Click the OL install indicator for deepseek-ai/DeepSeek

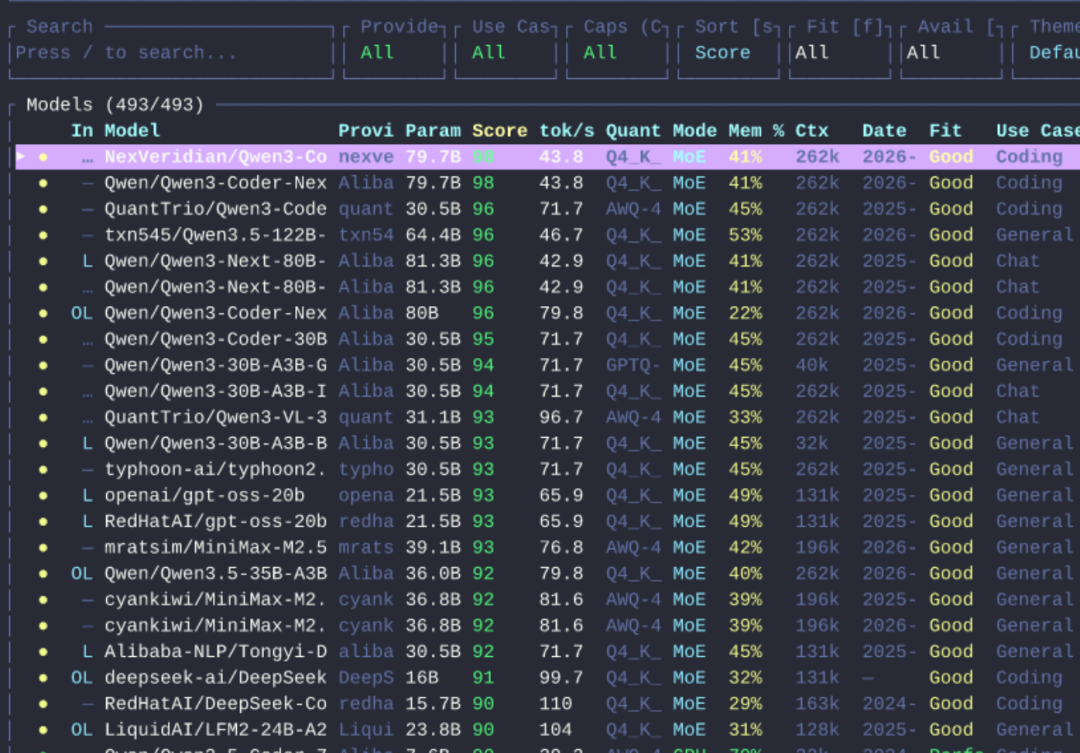(81, 678)
